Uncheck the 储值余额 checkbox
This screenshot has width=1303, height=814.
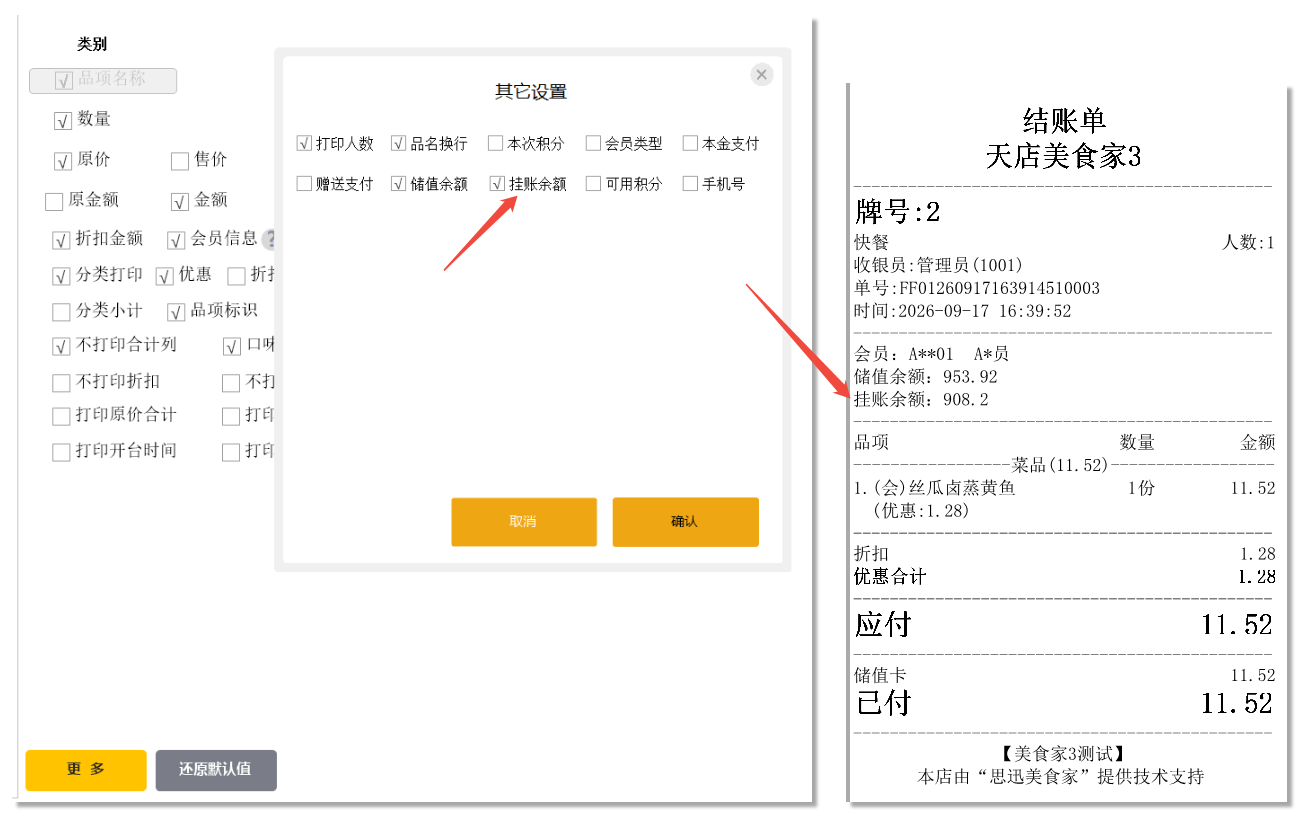pyautogui.click(x=398, y=184)
